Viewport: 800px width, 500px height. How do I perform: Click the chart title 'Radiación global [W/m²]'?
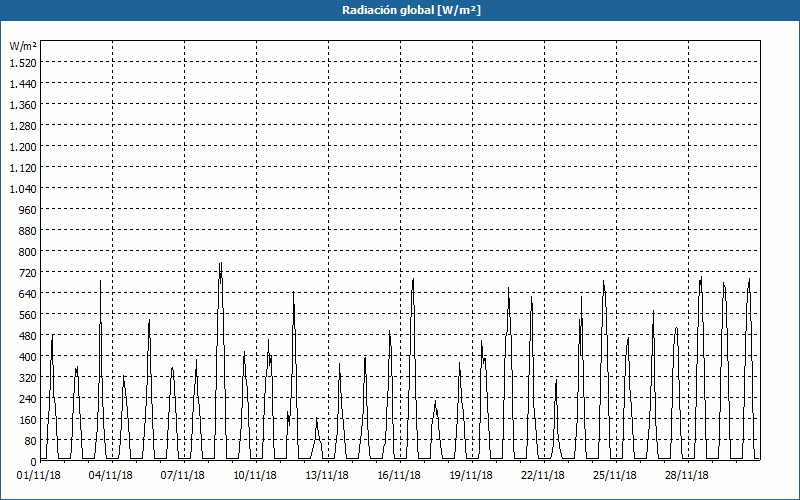click(411, 10)
